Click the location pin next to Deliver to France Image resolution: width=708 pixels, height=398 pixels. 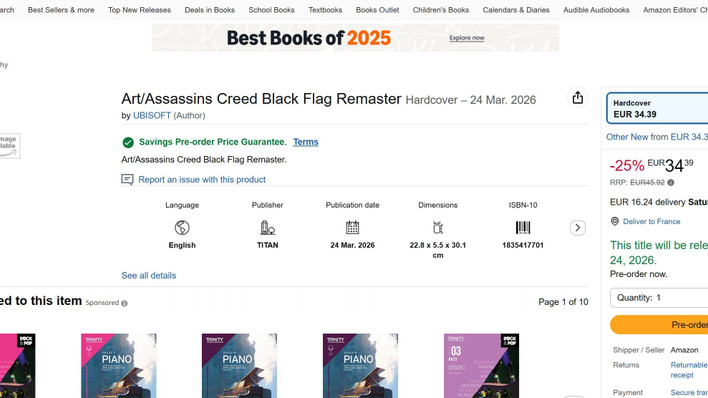tap(615, 221)
